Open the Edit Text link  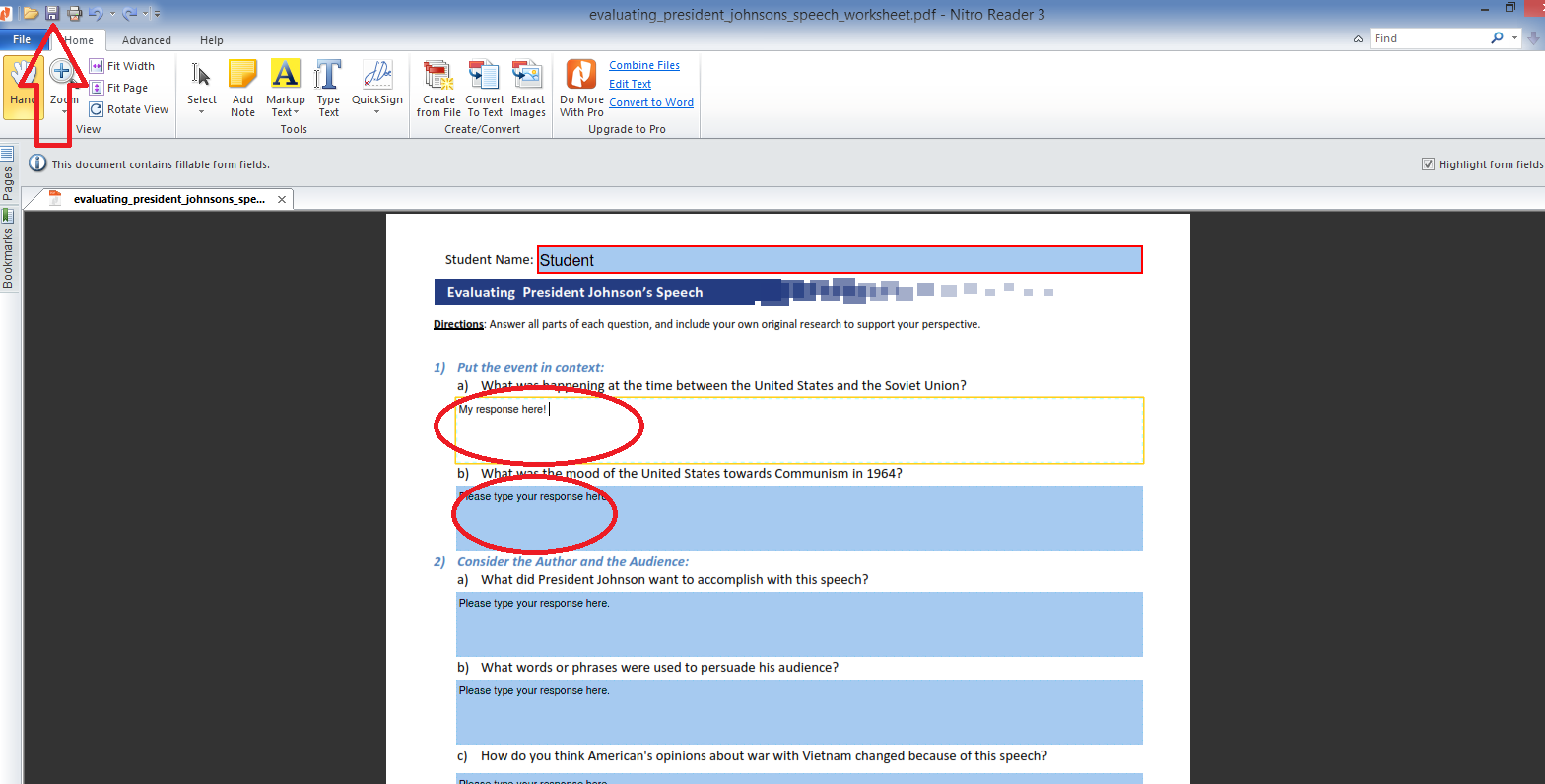coord(630,84)
